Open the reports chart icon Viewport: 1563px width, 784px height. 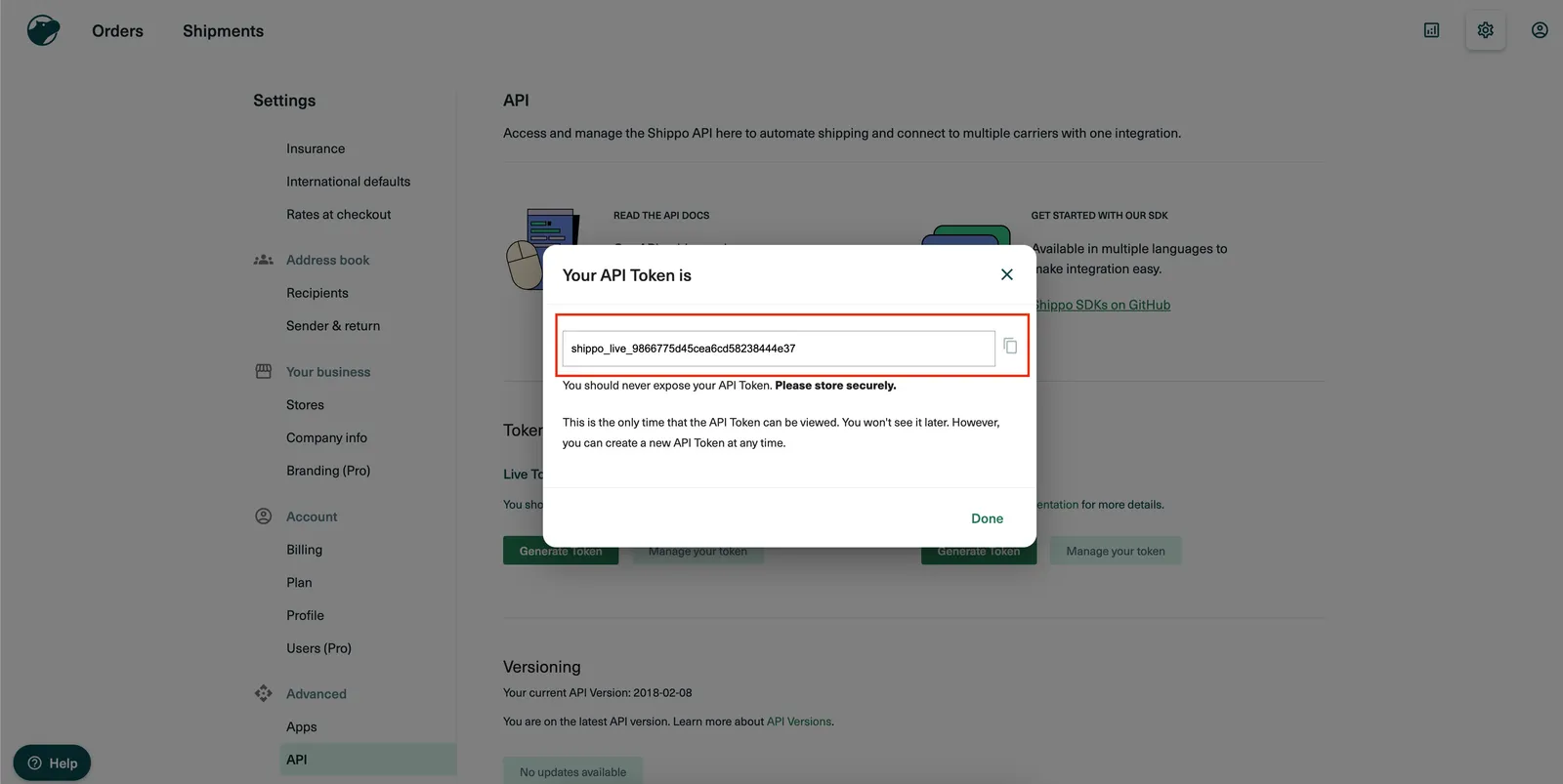point(1431,30)
